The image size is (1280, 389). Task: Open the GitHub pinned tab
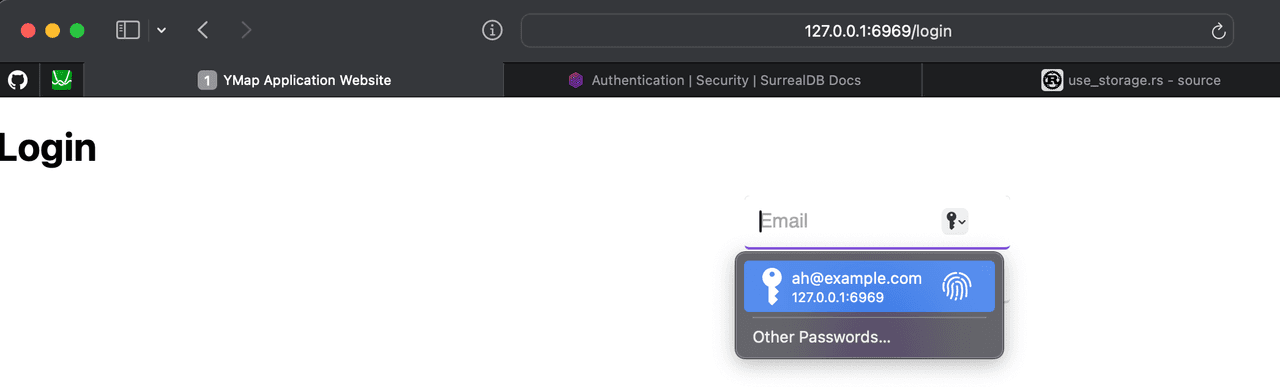coord(17,80)
